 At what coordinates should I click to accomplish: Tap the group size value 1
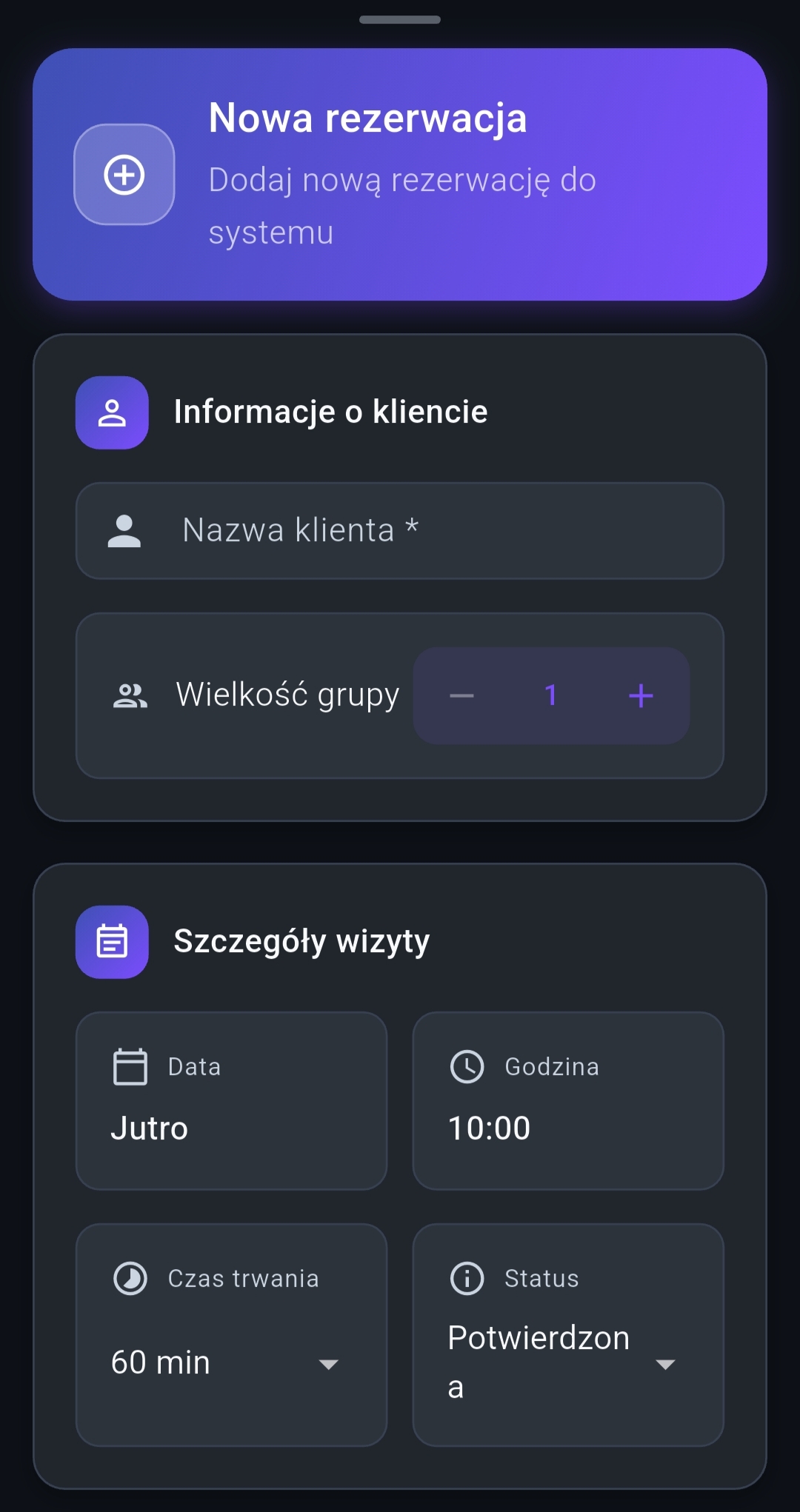tap(550, 696)
